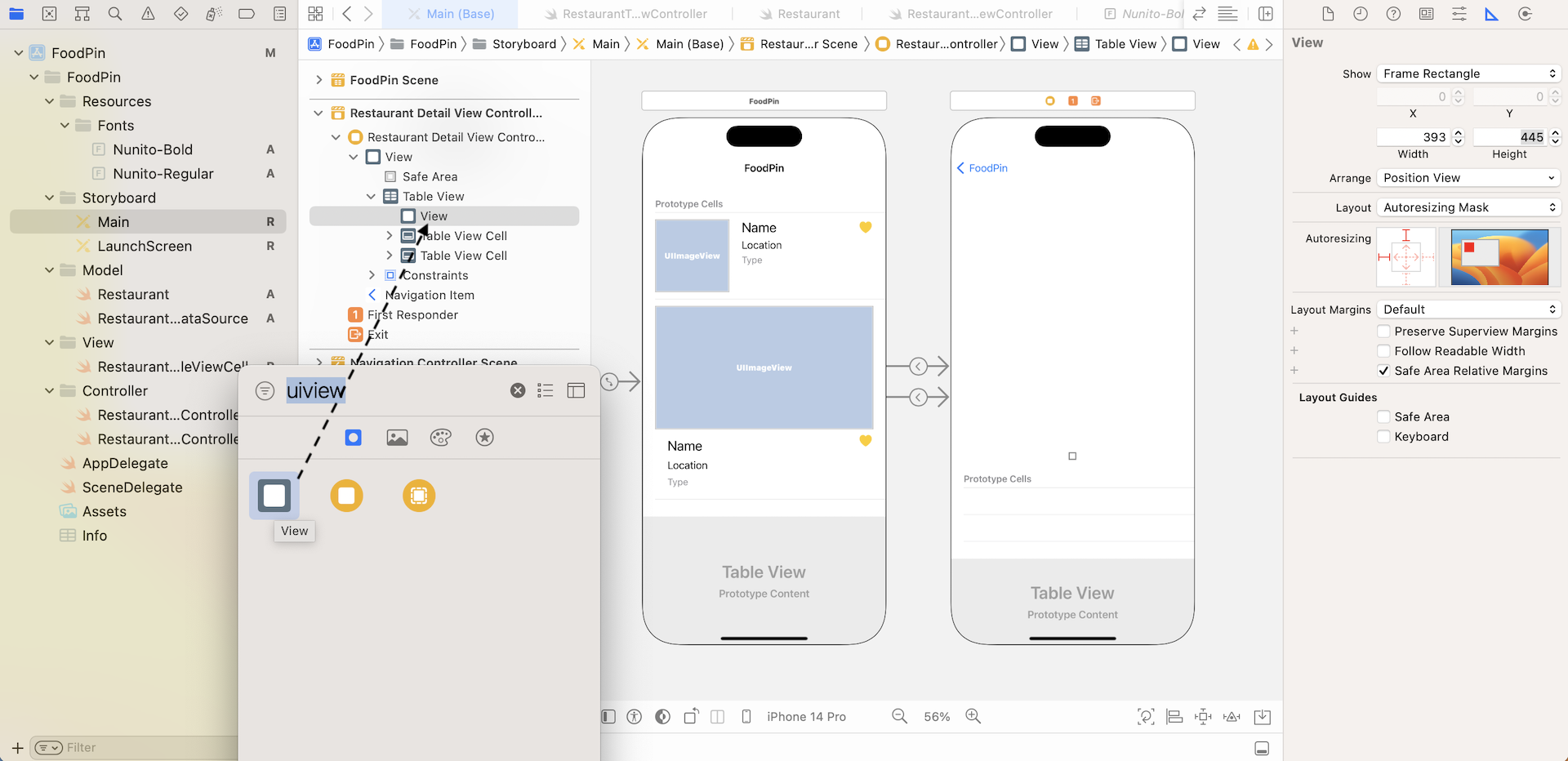This screenshot has height=761, width=1568.
Task: Select the View object in library
Action: tap(274, 496)
